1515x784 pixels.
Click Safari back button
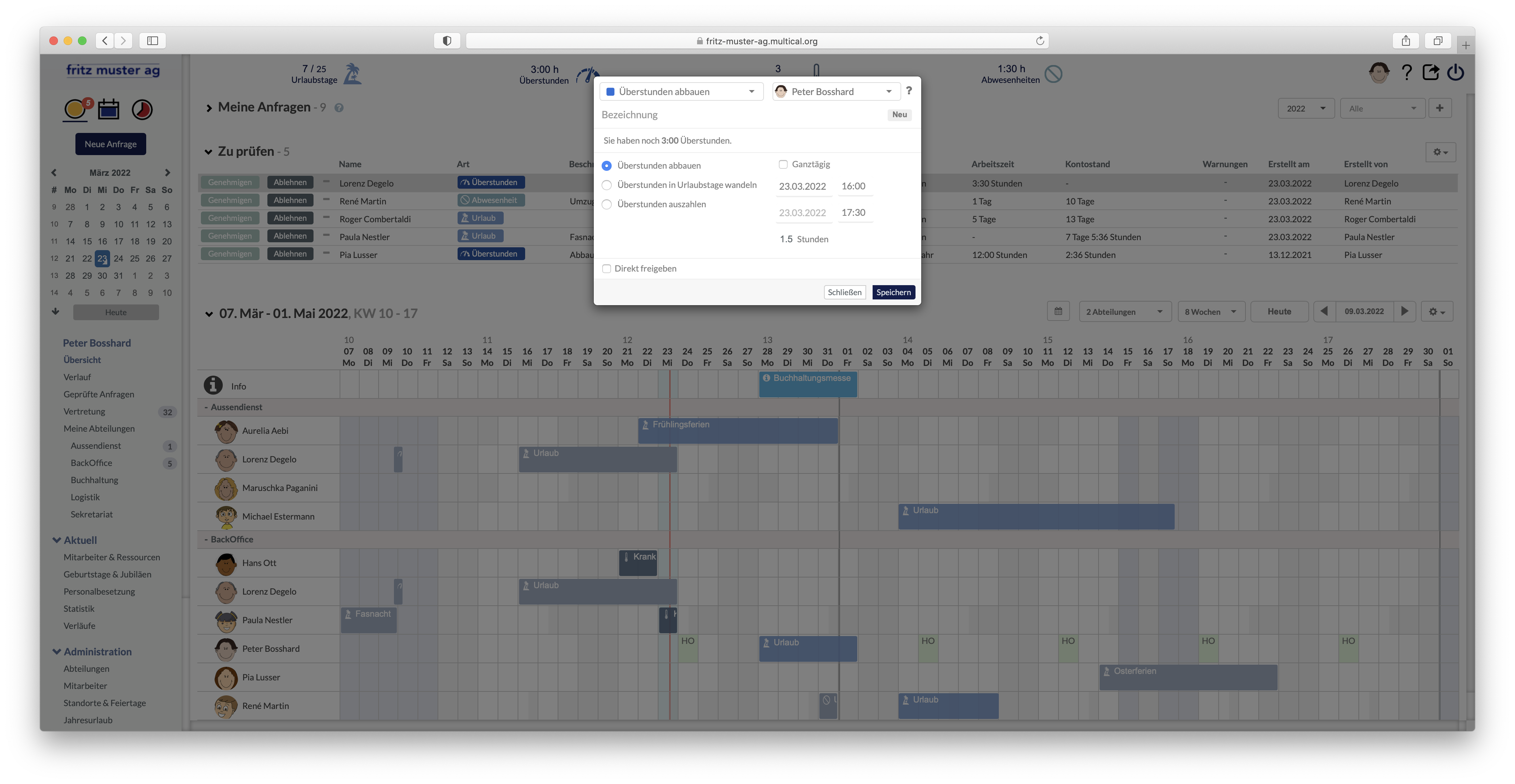(x=105, y=40)
